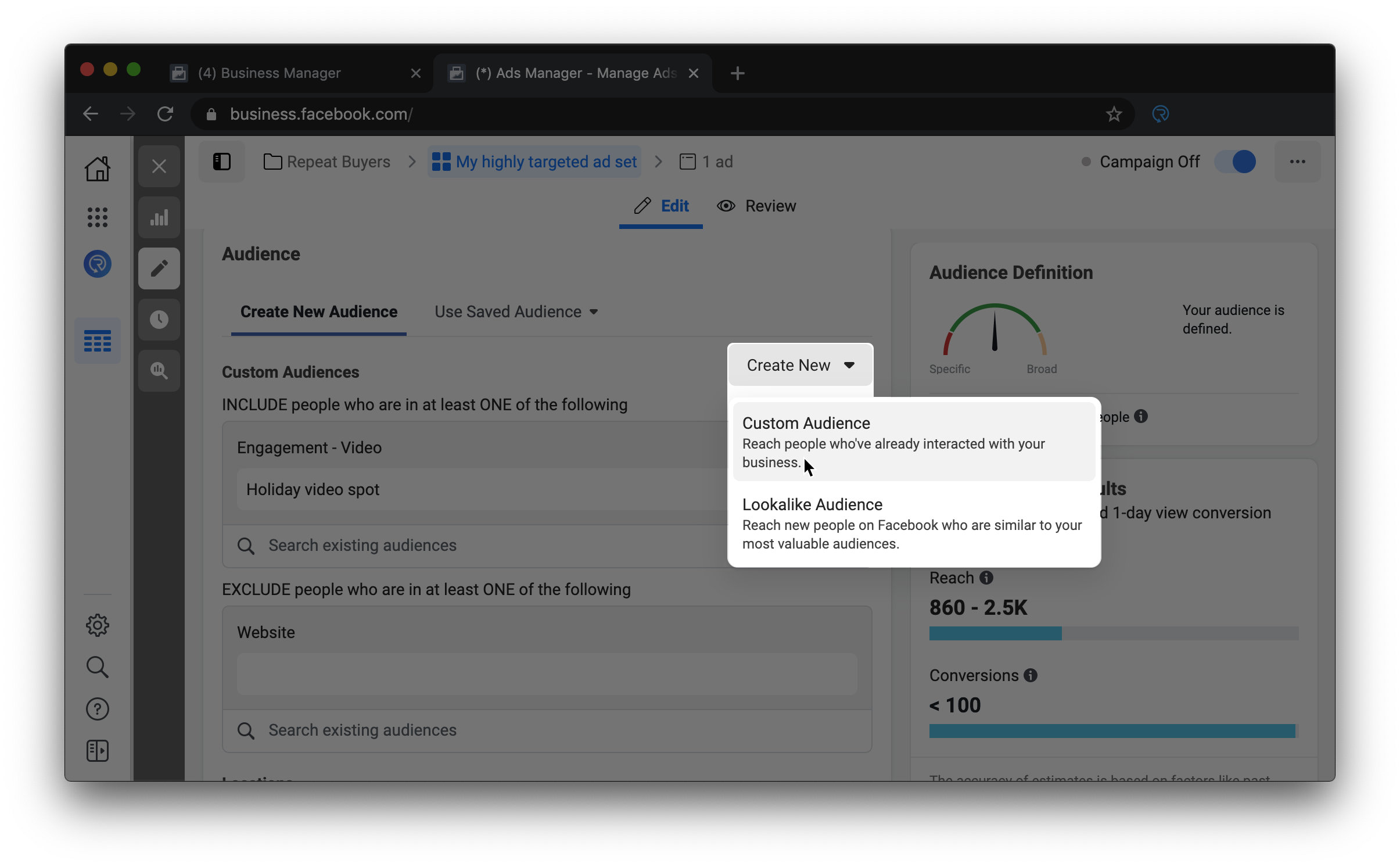The image size is (1400, 867).
Task: Open a new browser tab
Action: point(738,73)
